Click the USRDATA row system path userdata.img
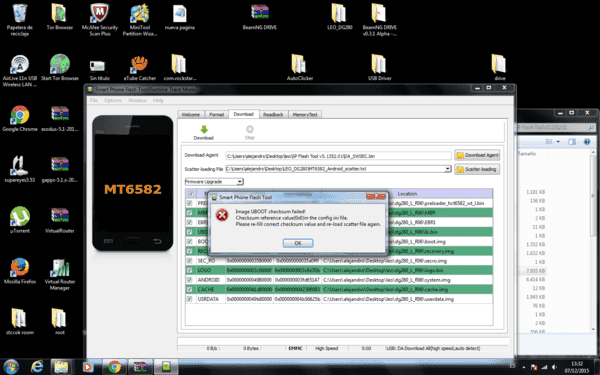600x375 pixels. click(388, 299)
